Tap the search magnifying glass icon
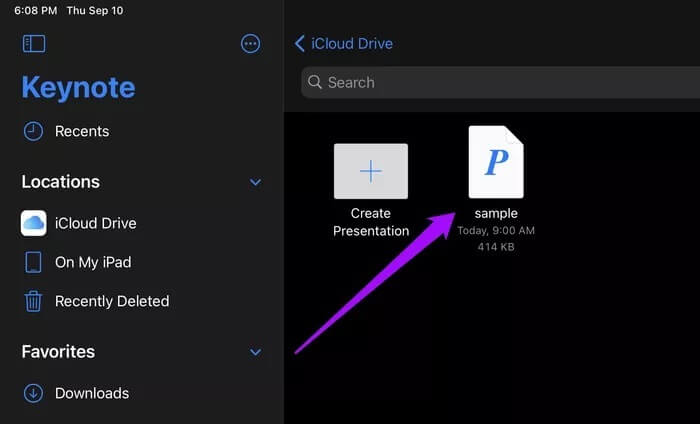The height and width of the screenshot is (424, 700). click(x=315, y=82)
